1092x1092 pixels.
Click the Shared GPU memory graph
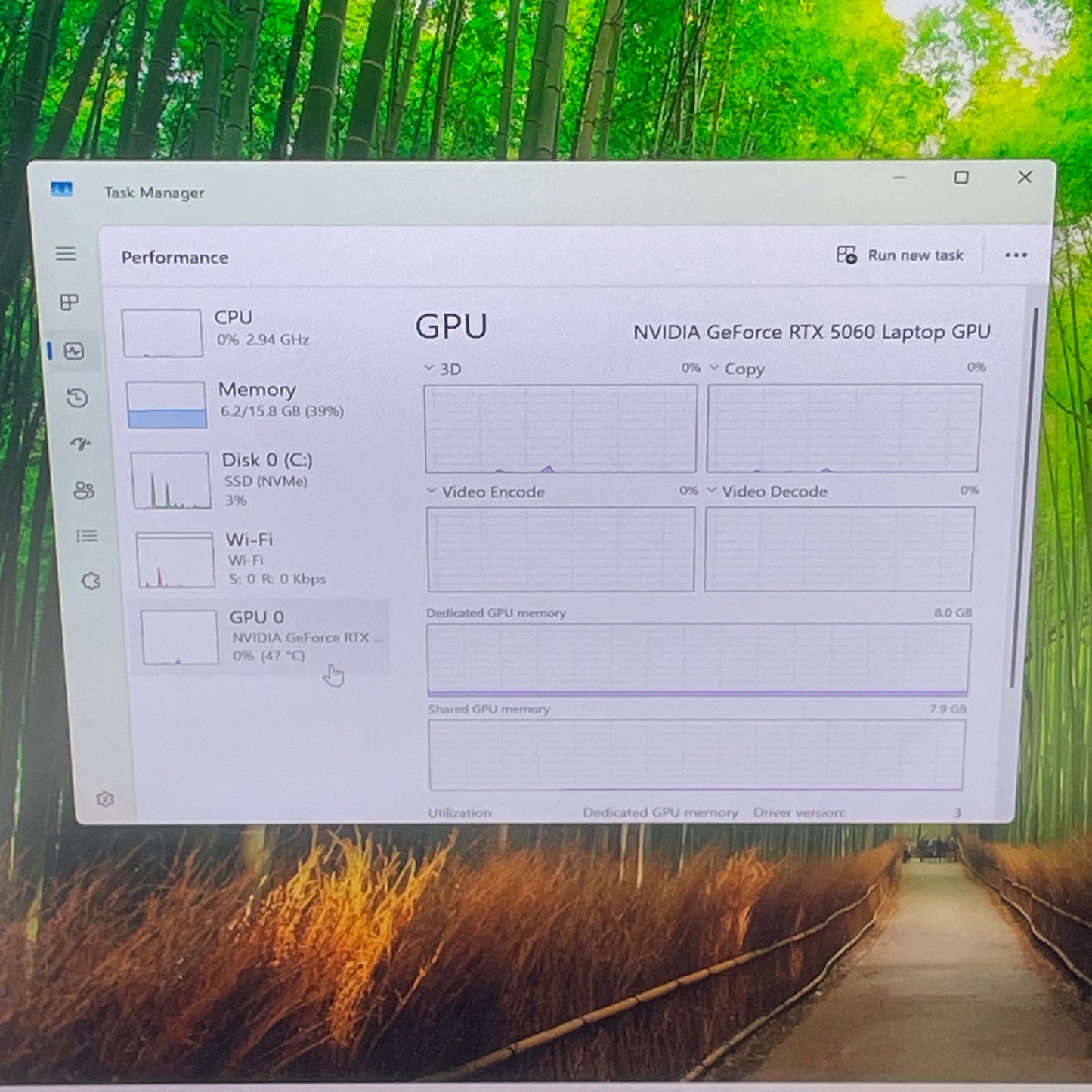tap(696, 754)
